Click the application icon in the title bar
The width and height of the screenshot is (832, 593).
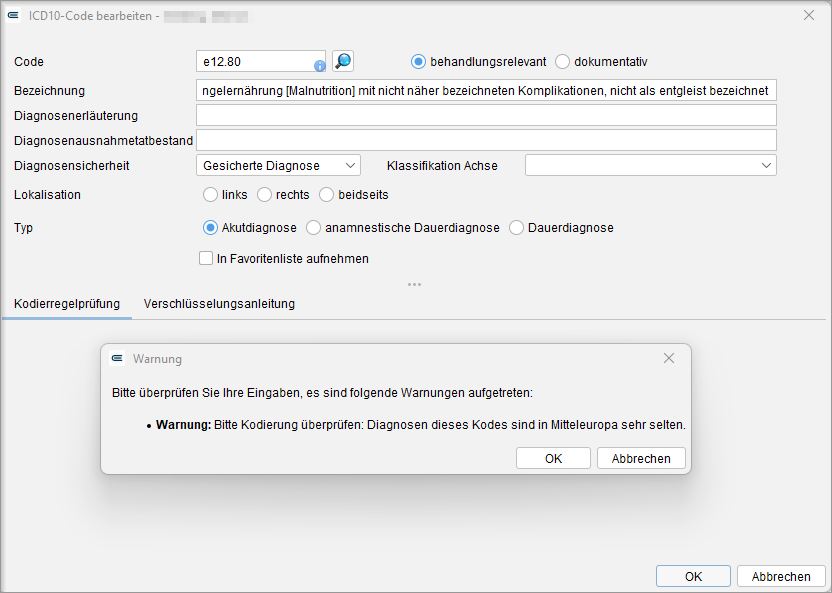click(14, 16)
